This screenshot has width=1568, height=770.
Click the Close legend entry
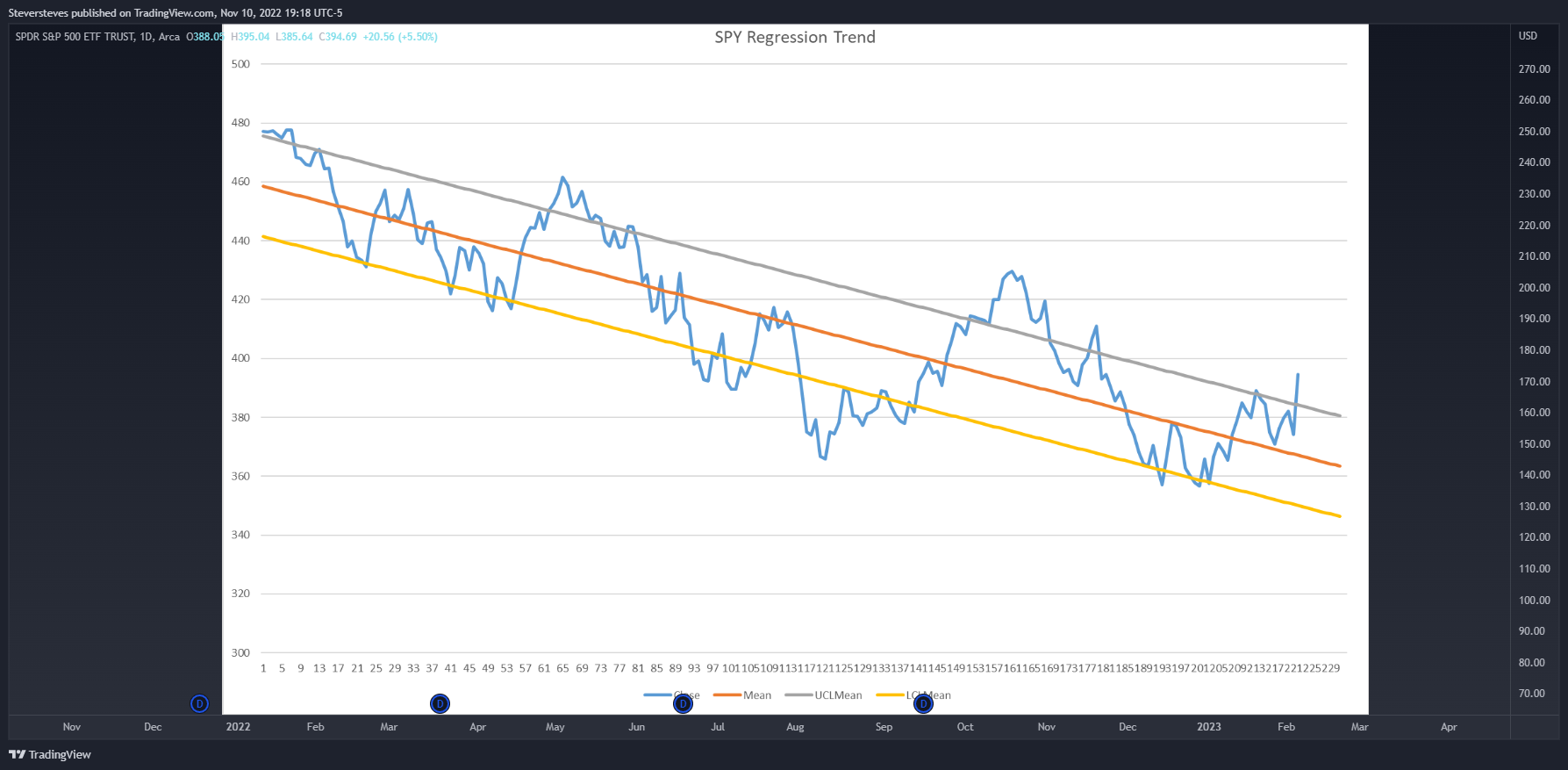(x=672, y=695)
